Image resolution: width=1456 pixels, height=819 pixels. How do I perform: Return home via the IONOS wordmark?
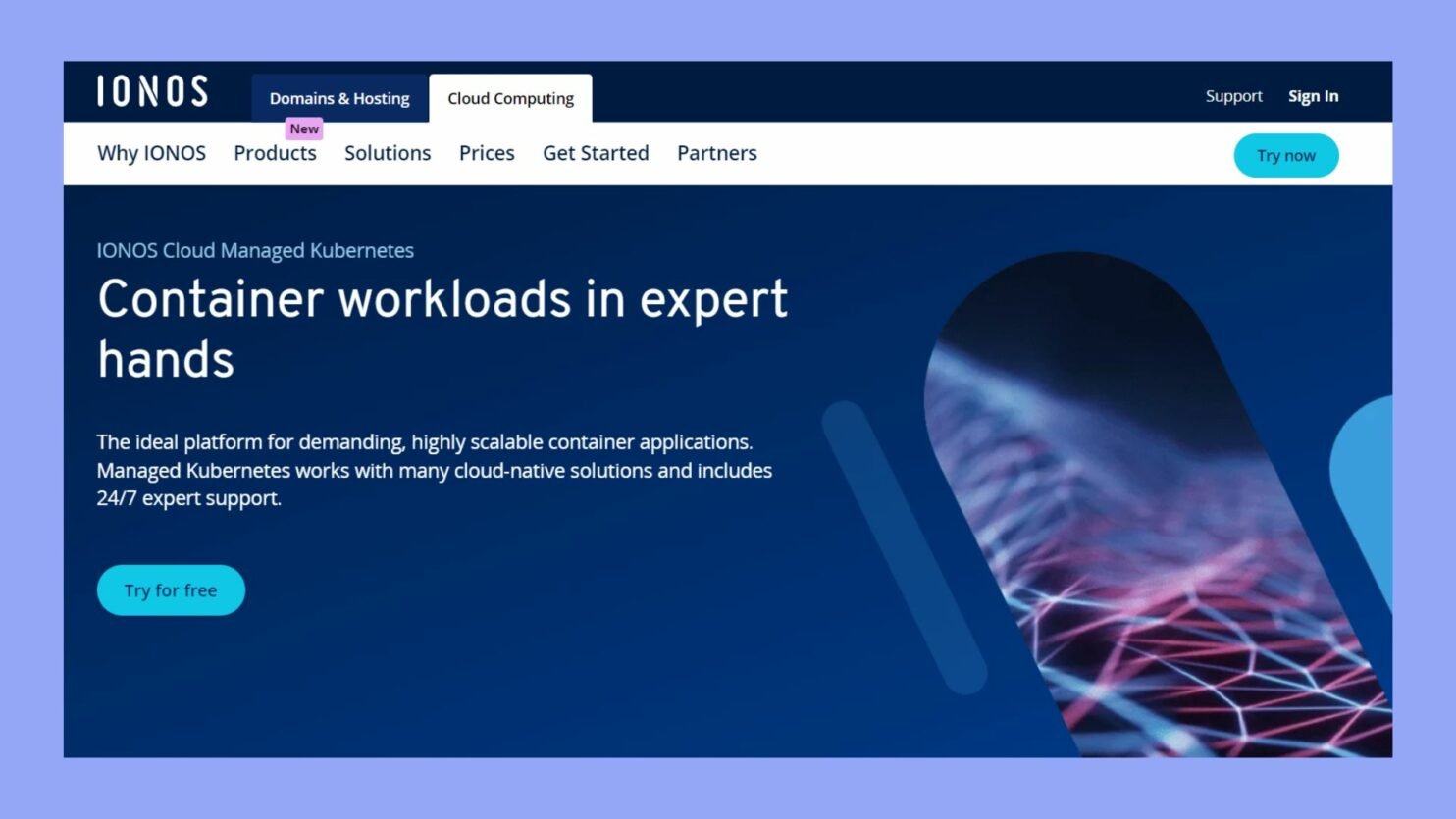point(152,90)
